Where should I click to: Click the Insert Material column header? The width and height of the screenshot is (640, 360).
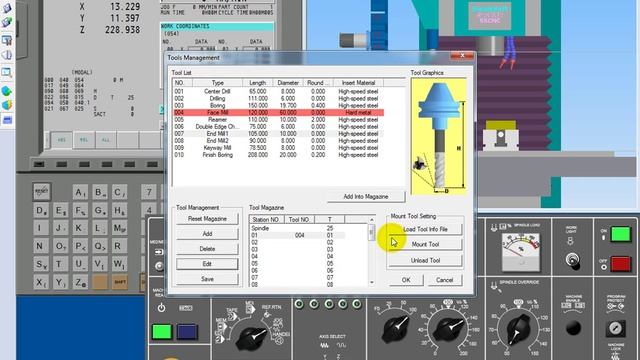pyautogui.click(x=358, y=82)
